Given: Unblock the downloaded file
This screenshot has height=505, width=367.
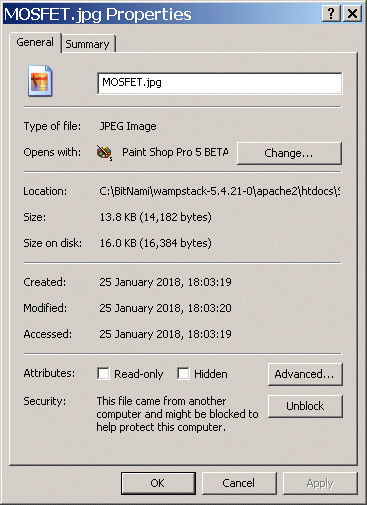Looking at the screenshot, I should tap(305, 406).
